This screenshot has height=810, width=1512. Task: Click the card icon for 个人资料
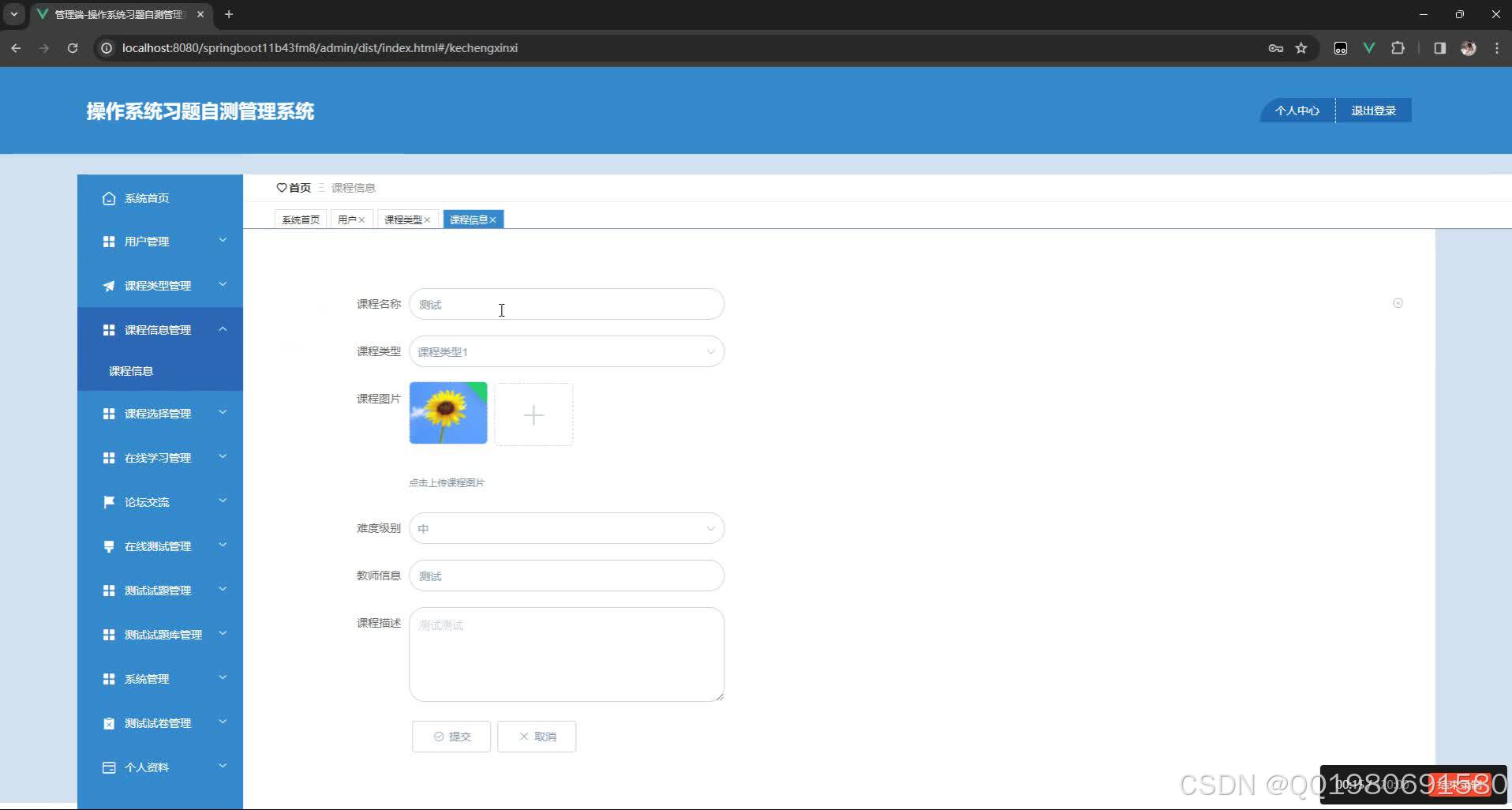coord(109,767)
